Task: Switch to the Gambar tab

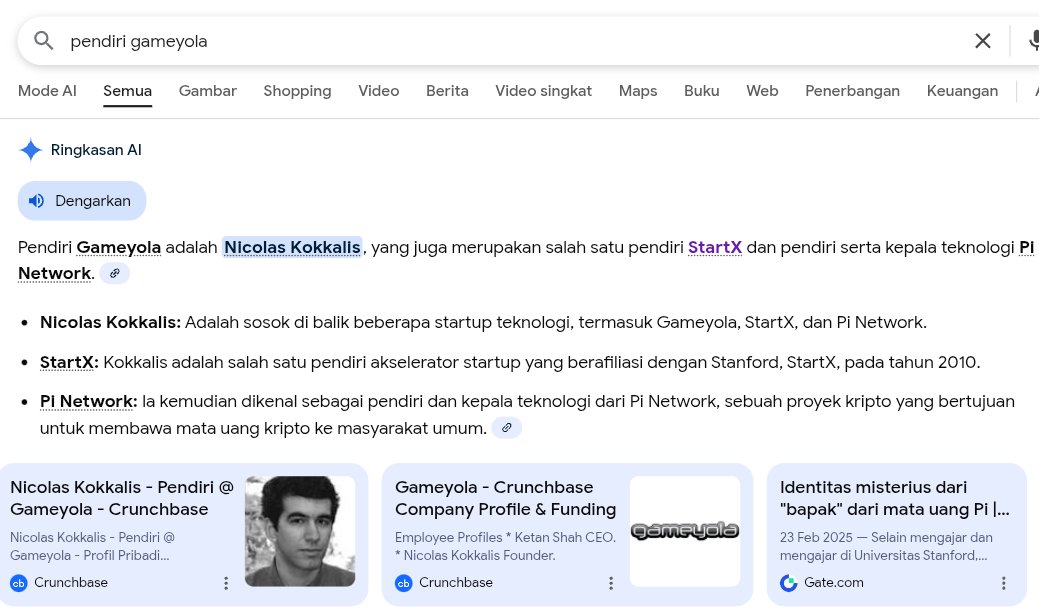Action: [207, 91]
